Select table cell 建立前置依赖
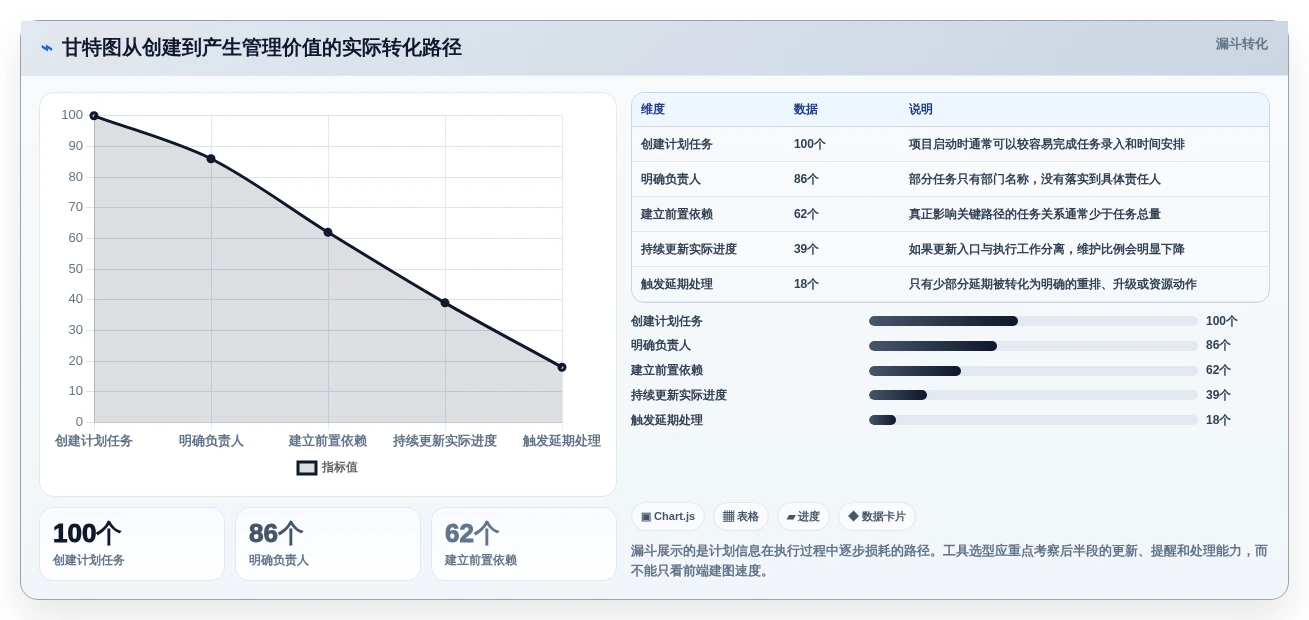This screenshot has width=1309, height=620. click(x=677, y=214)
